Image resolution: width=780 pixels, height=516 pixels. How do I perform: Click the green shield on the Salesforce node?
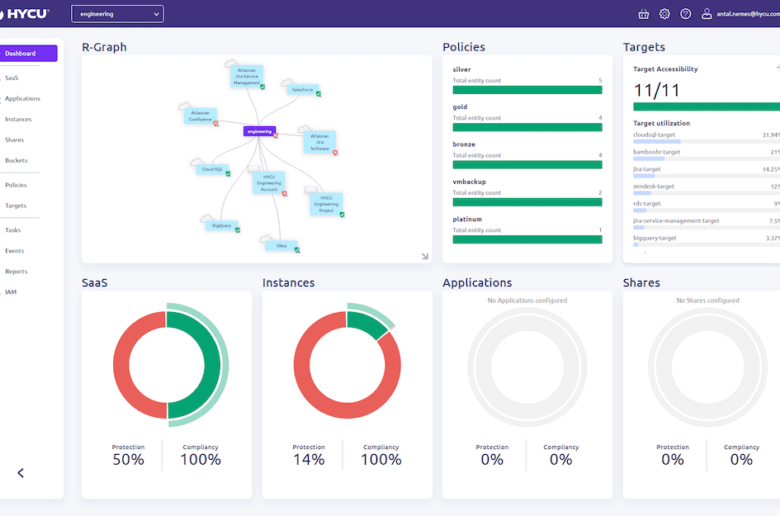[x=318, y=94]
